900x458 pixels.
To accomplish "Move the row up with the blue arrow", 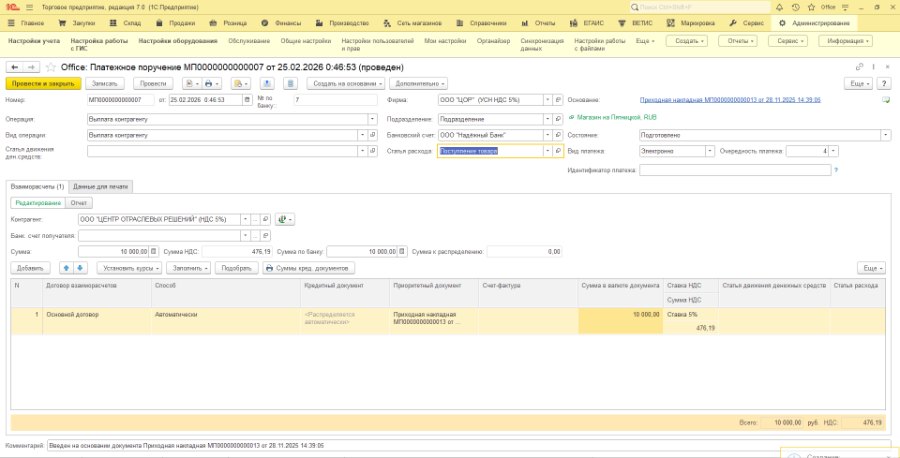I will point(67,268).
